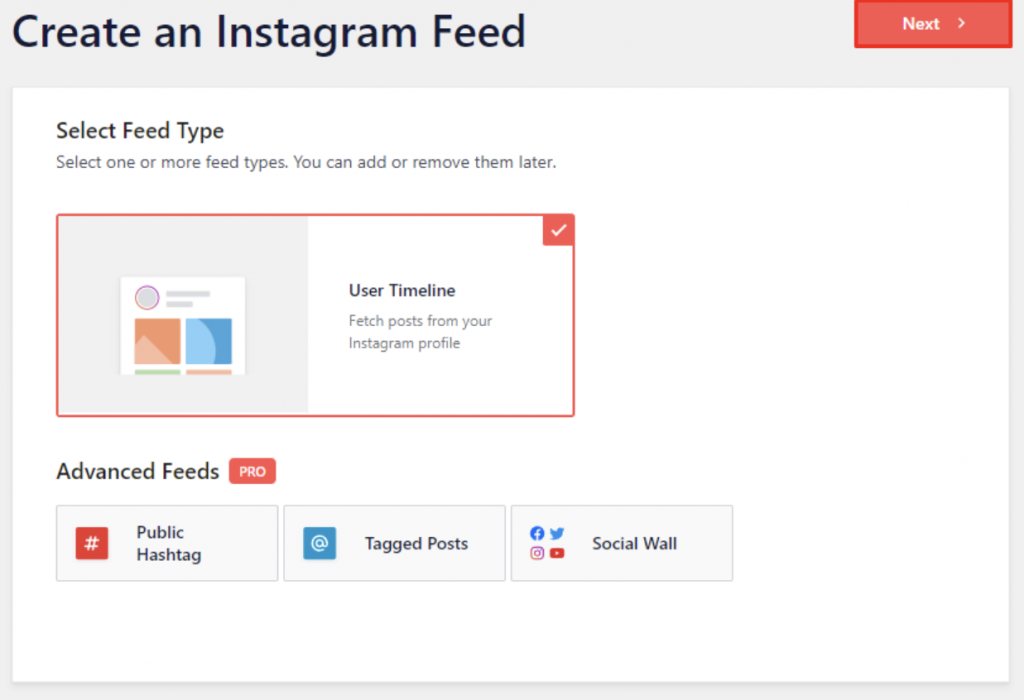Screen dimensions: 1024x700
Task: Enable the Social Wall feed type
Action: [622, 543]
